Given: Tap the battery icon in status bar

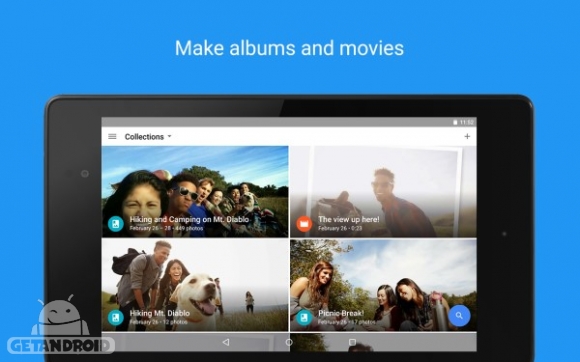Looking at the screenshot, I should [x=455, y=122].
